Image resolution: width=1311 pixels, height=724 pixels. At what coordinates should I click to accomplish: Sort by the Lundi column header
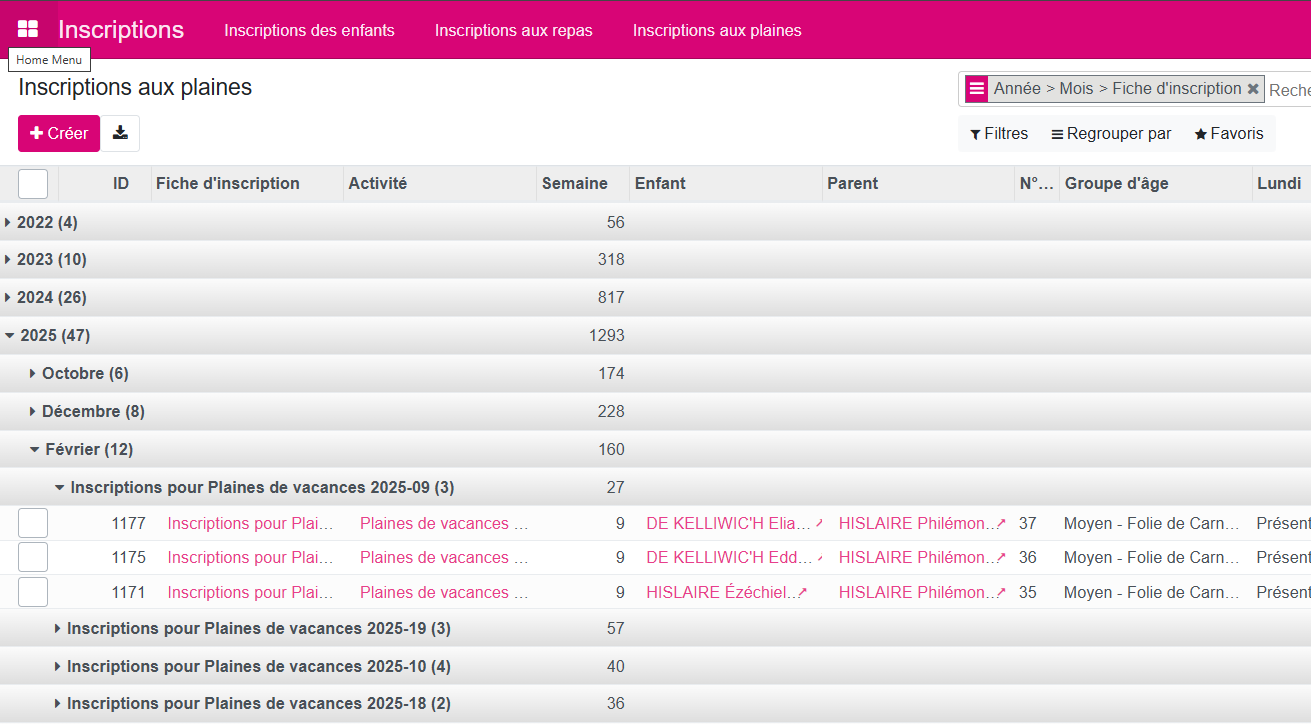1279,184
